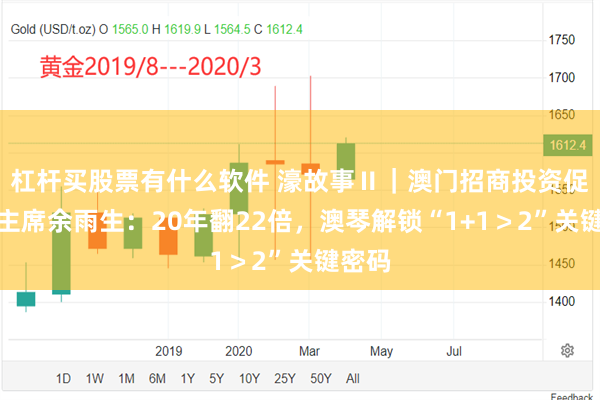Image resolution: width=600 pixels, height=400 pixels.
Task: Click the Jul axis label
Action: pyautogui.click(x=454, y=351)
